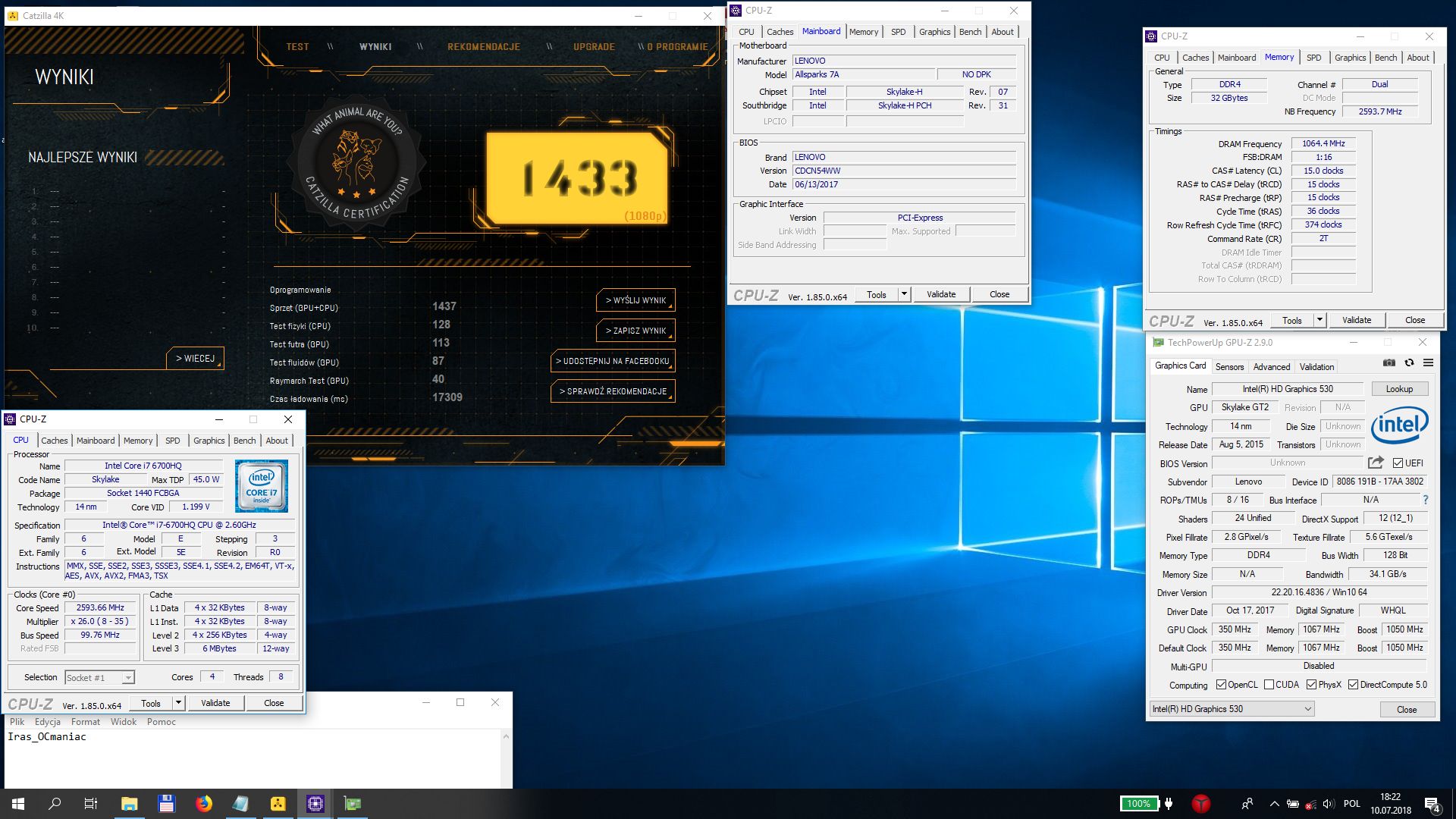This screenshot has height=819, width=1456.
Task: Open the Action Center notifications
Action: click(x=1432, y=805)
